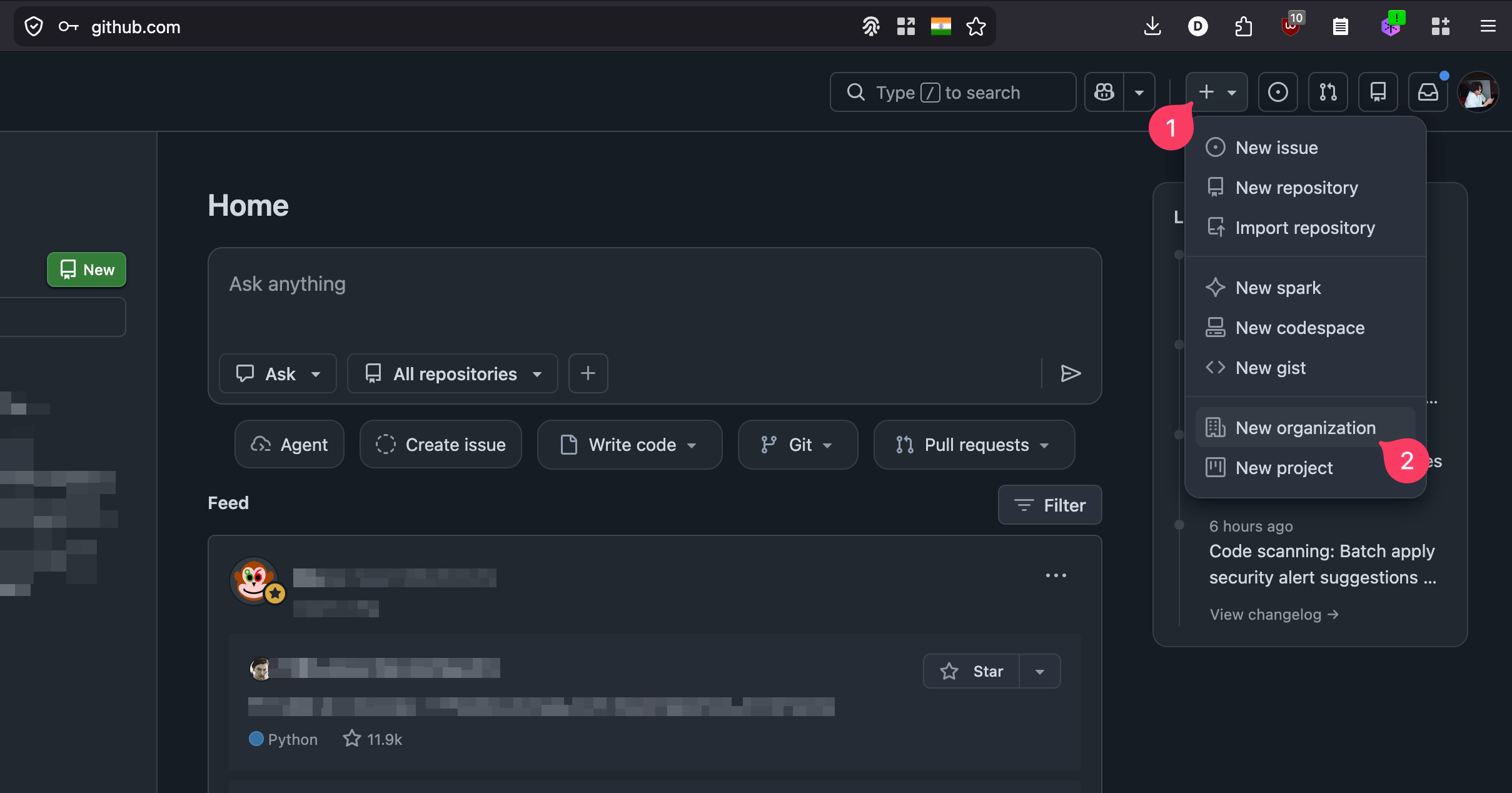Expand the Star lists dropdown arrow

pos(1040,671)
